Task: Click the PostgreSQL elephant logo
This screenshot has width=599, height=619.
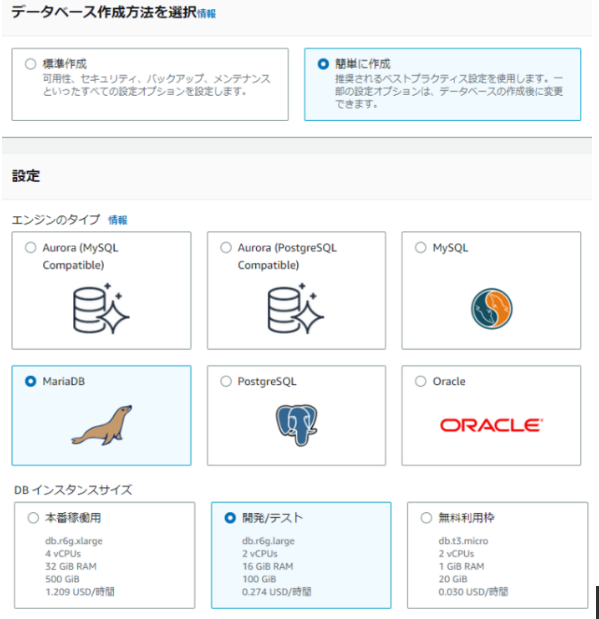Action: pos(297,425)
